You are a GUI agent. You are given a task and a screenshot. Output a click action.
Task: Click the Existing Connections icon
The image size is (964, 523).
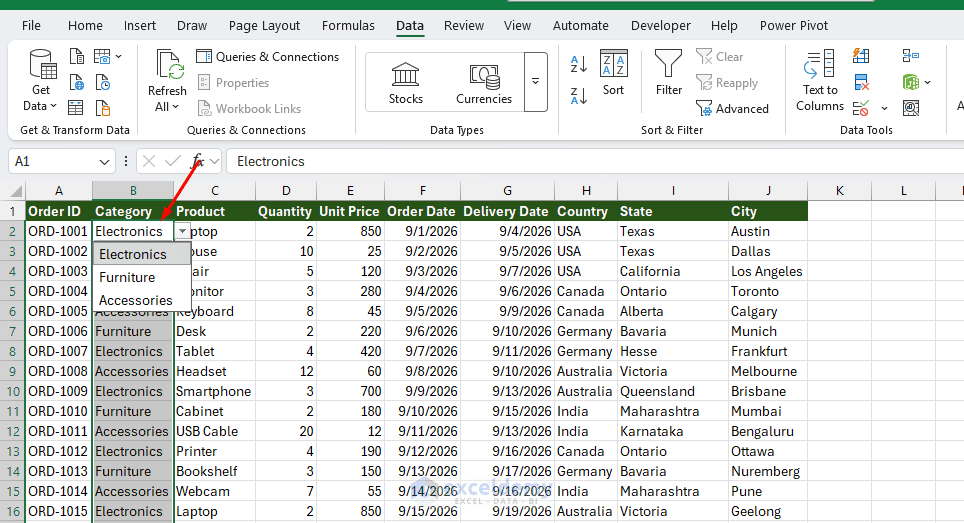(x=102, y=108)
